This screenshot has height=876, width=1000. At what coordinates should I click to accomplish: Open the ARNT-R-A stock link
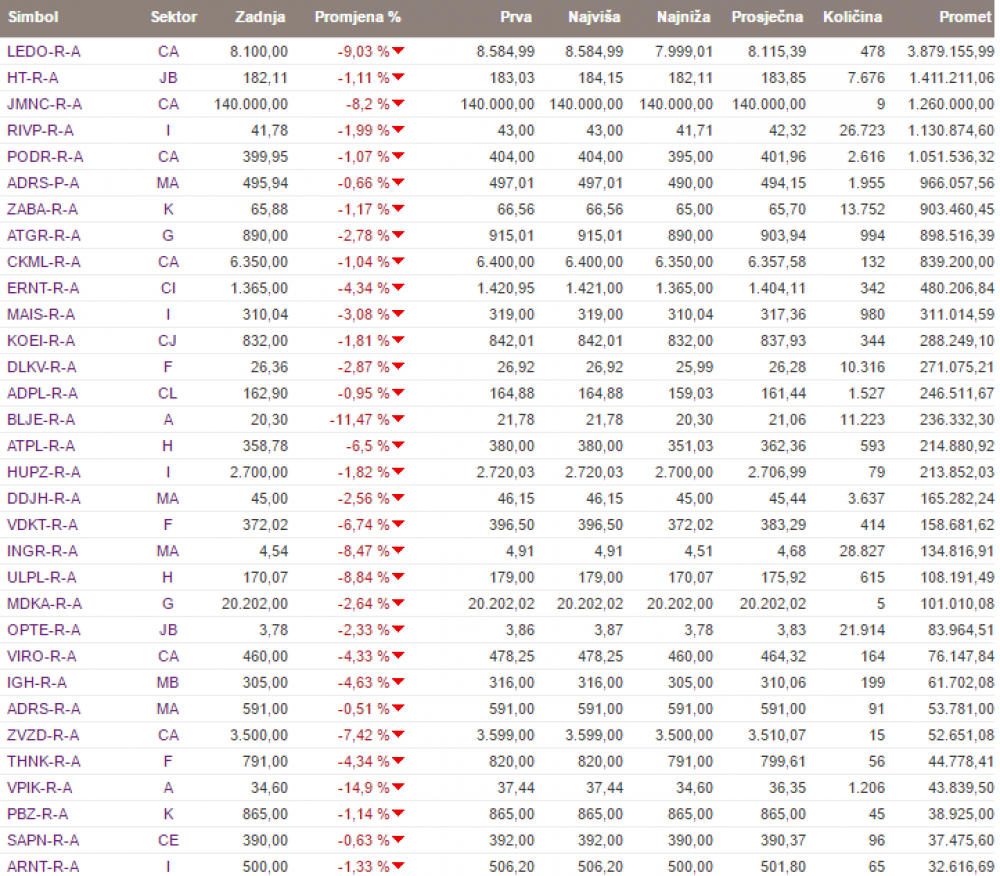(43, 866)
